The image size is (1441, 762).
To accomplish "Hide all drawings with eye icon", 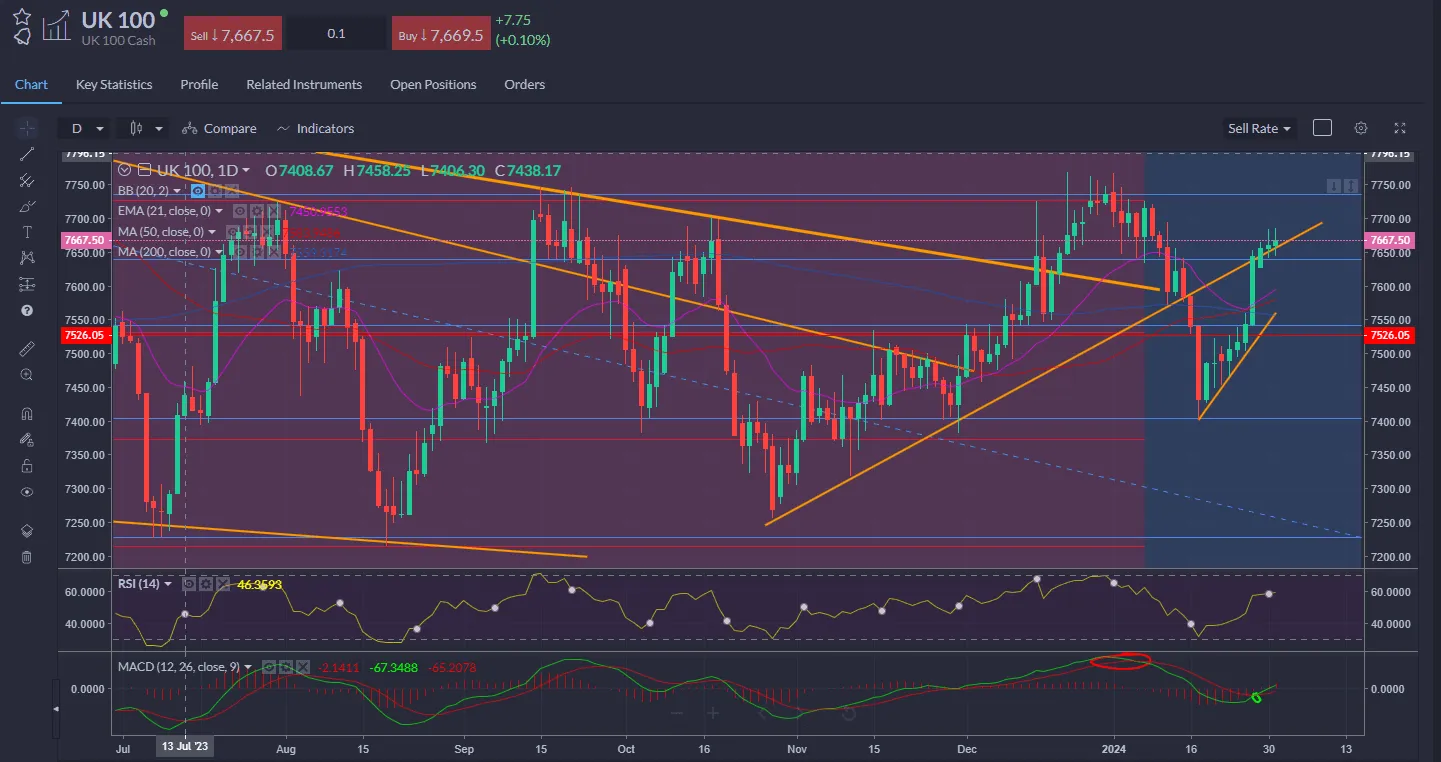I will 27,492.
